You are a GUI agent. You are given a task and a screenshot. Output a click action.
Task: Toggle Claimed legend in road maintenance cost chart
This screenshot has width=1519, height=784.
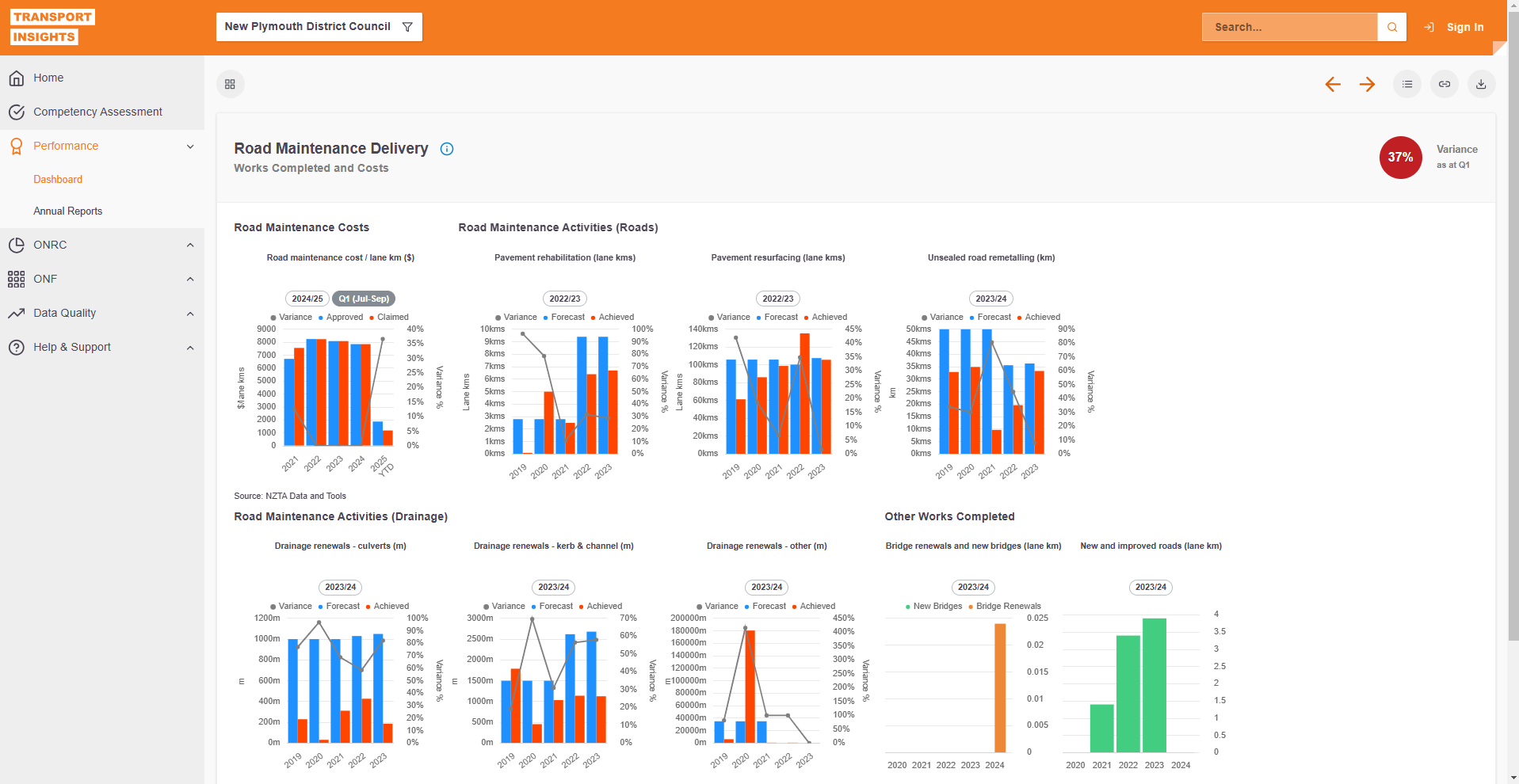pyautogui.click(x=389, y=318)
